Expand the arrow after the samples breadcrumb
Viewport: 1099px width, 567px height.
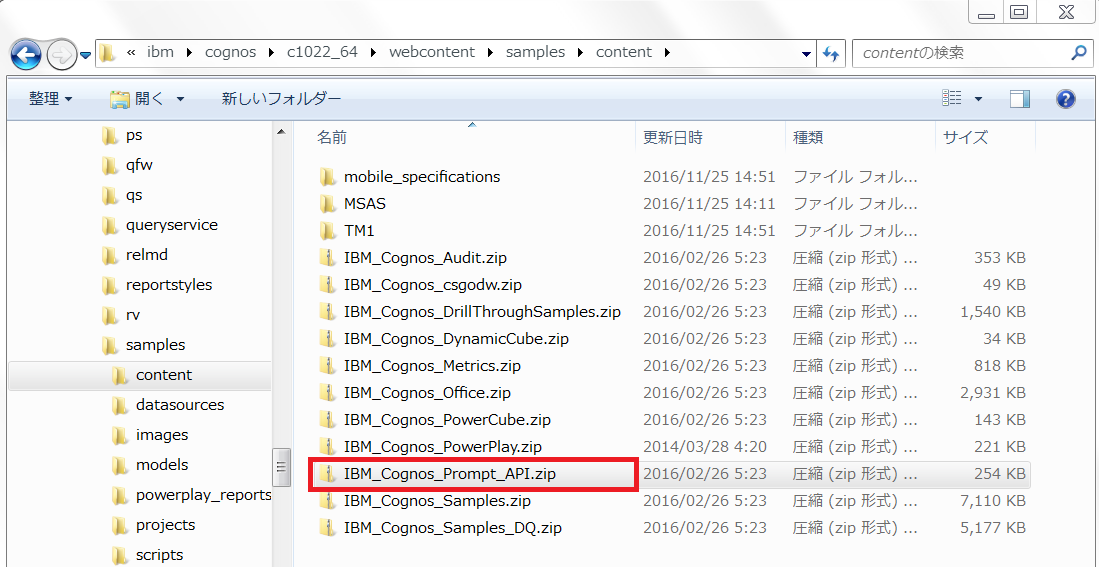coord(580,53)
